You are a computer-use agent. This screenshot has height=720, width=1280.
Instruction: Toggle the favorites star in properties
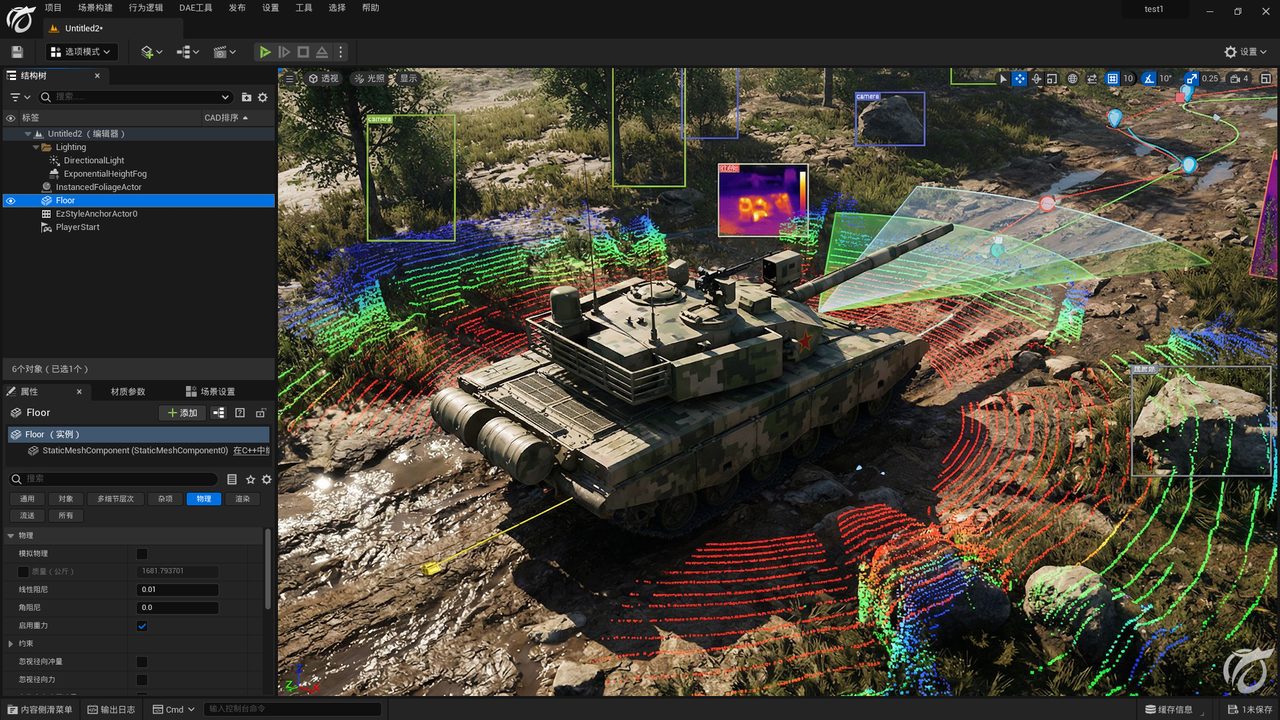[x=251, y=479]
